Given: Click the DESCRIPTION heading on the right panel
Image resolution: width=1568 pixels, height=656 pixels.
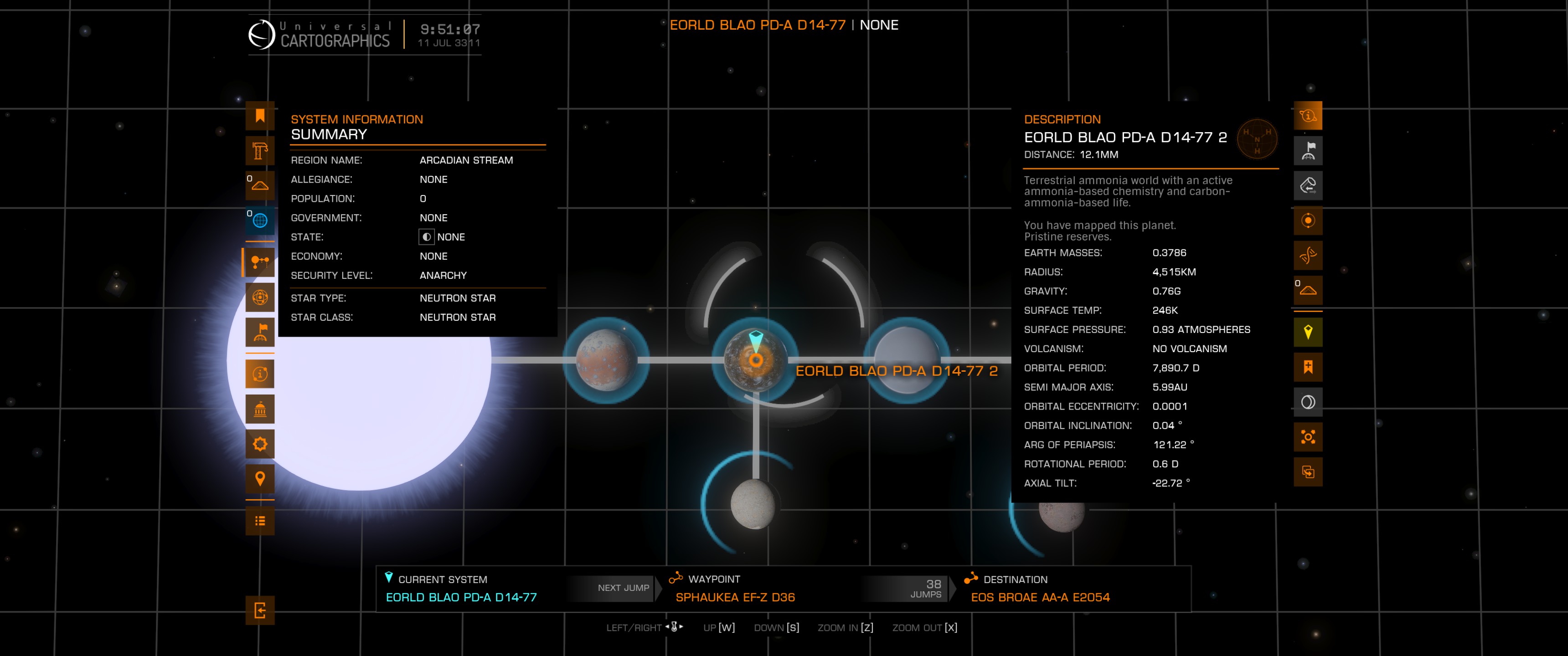Looking at the screenshot, I should pos(1062,119).
